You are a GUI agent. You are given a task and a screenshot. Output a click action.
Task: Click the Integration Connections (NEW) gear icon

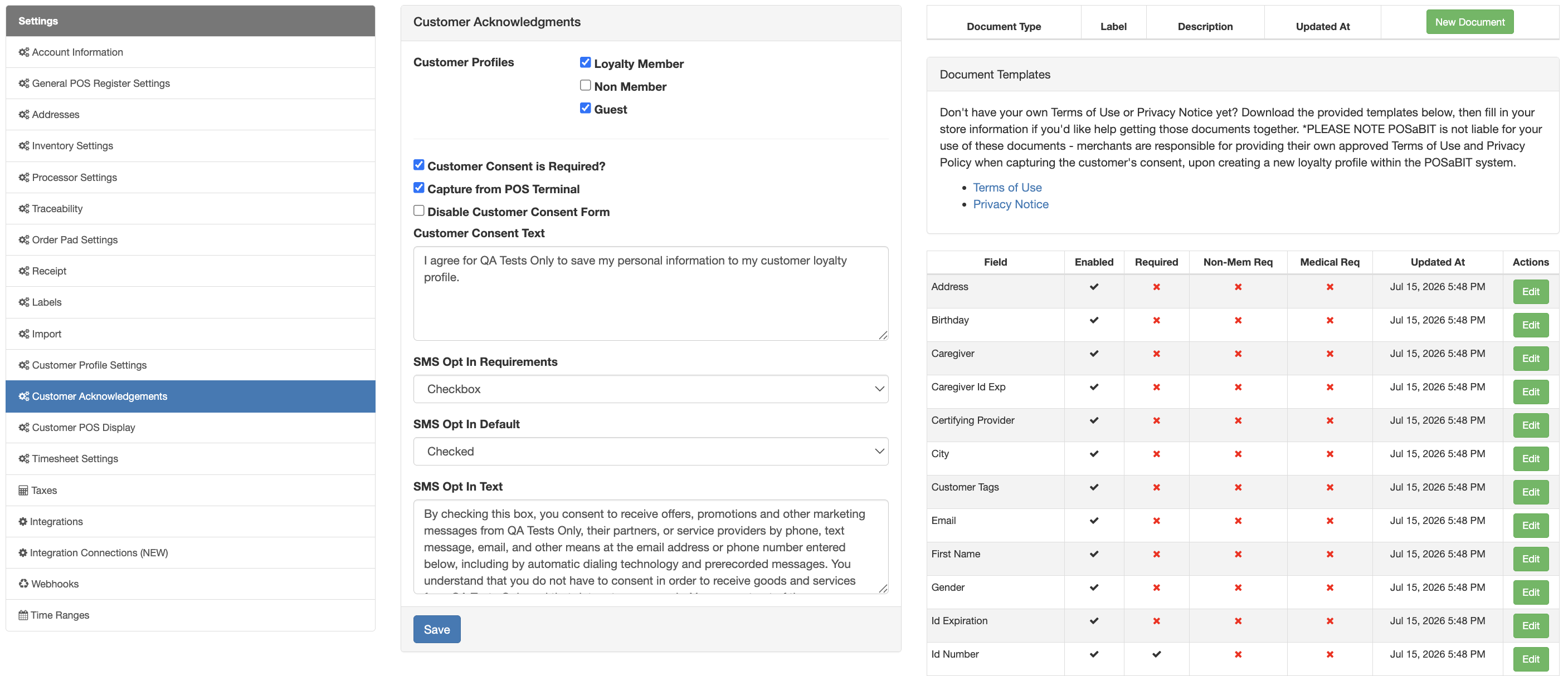[22, 552]
